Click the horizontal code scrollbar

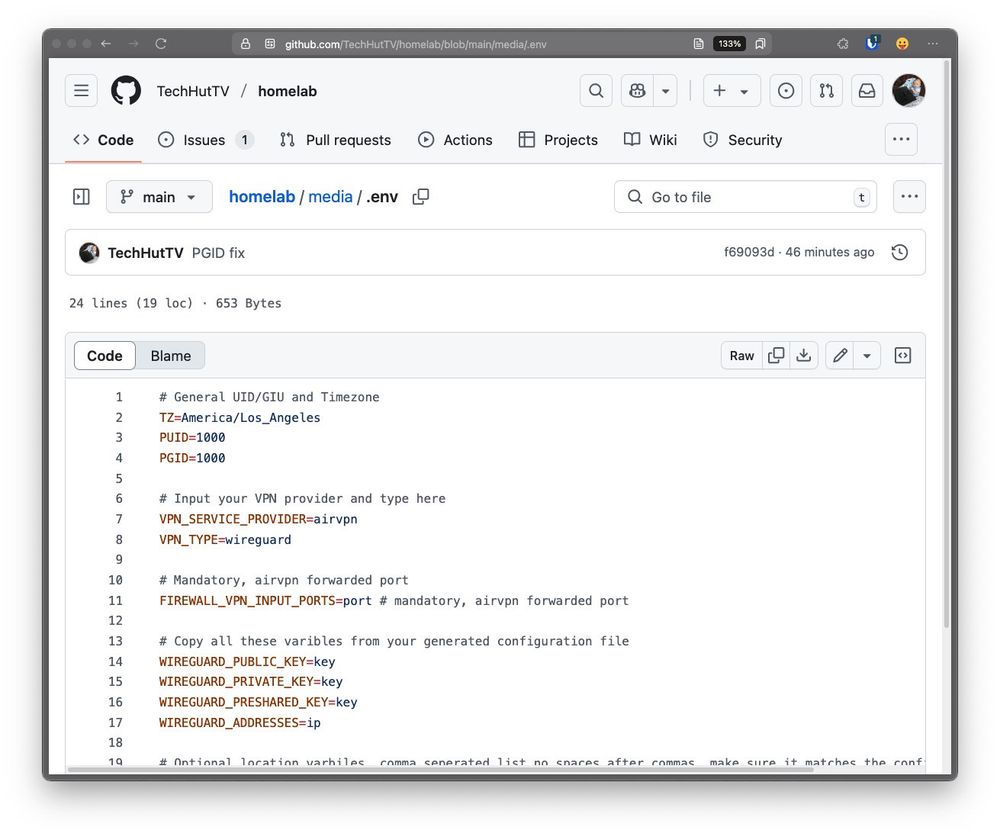440,769
